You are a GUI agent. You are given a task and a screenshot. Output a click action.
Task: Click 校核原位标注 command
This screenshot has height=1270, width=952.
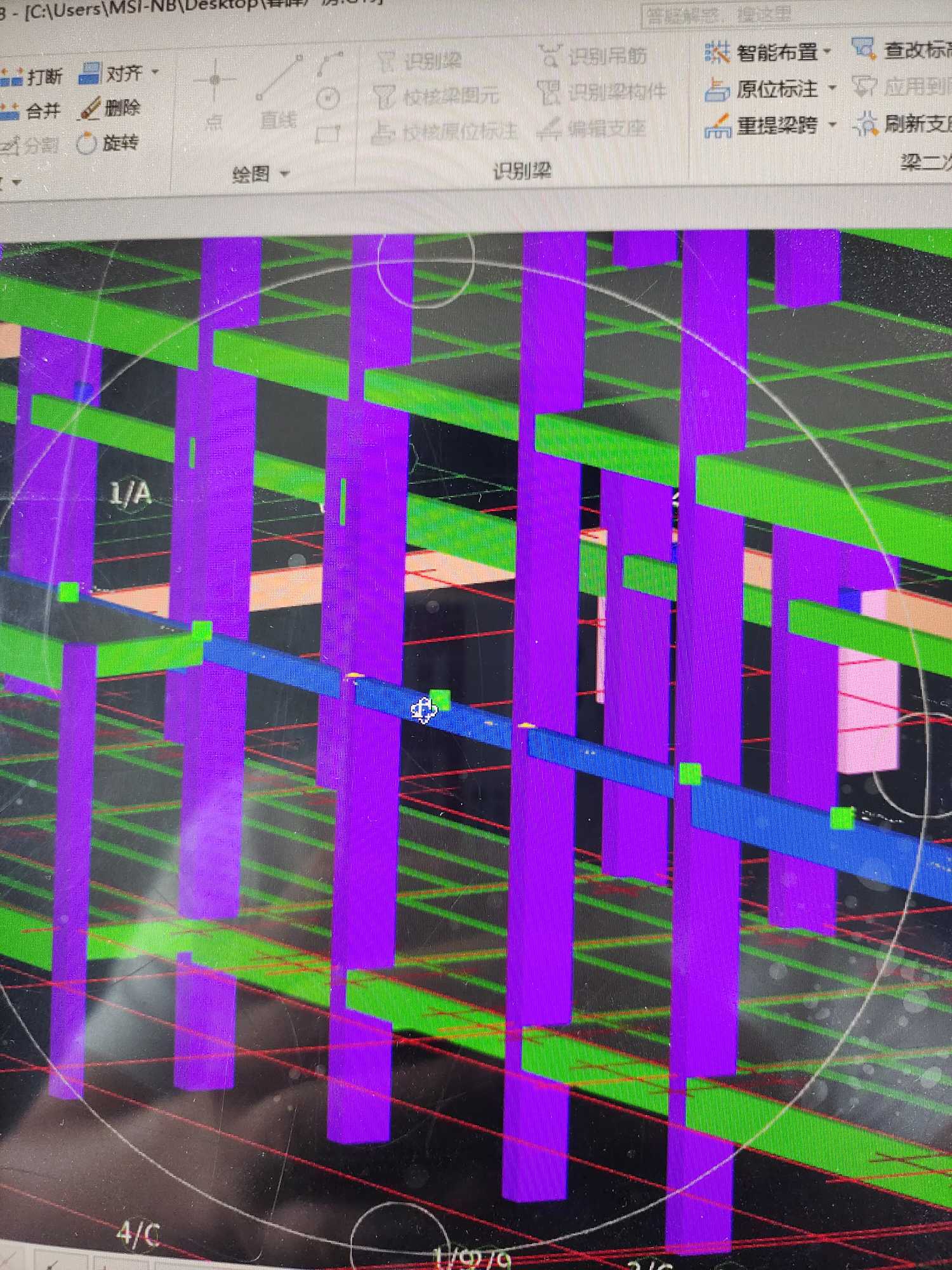(444, 132)
